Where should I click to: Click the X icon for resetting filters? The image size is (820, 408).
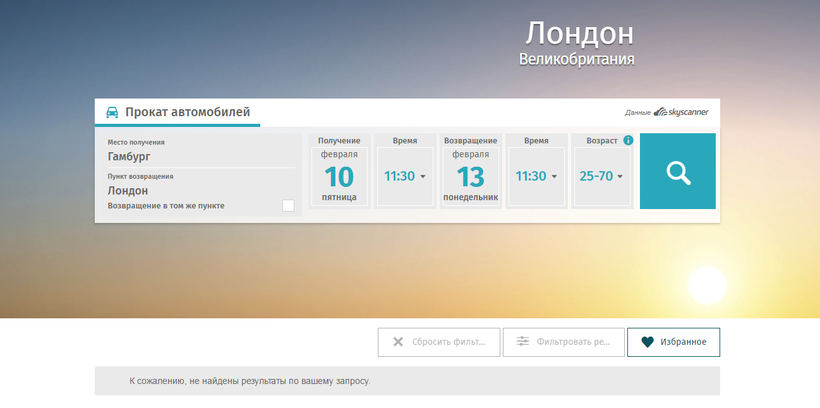click(x=398, y=342)
